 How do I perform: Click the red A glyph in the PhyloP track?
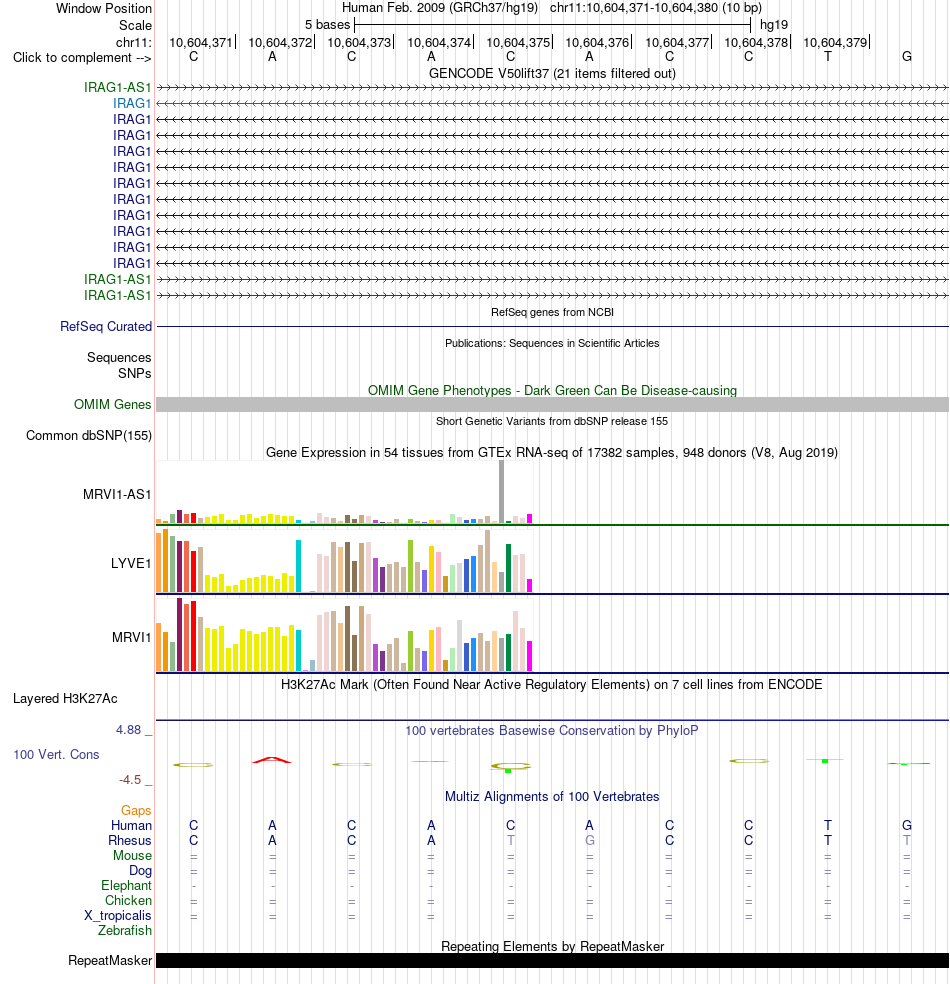(272, 760)
